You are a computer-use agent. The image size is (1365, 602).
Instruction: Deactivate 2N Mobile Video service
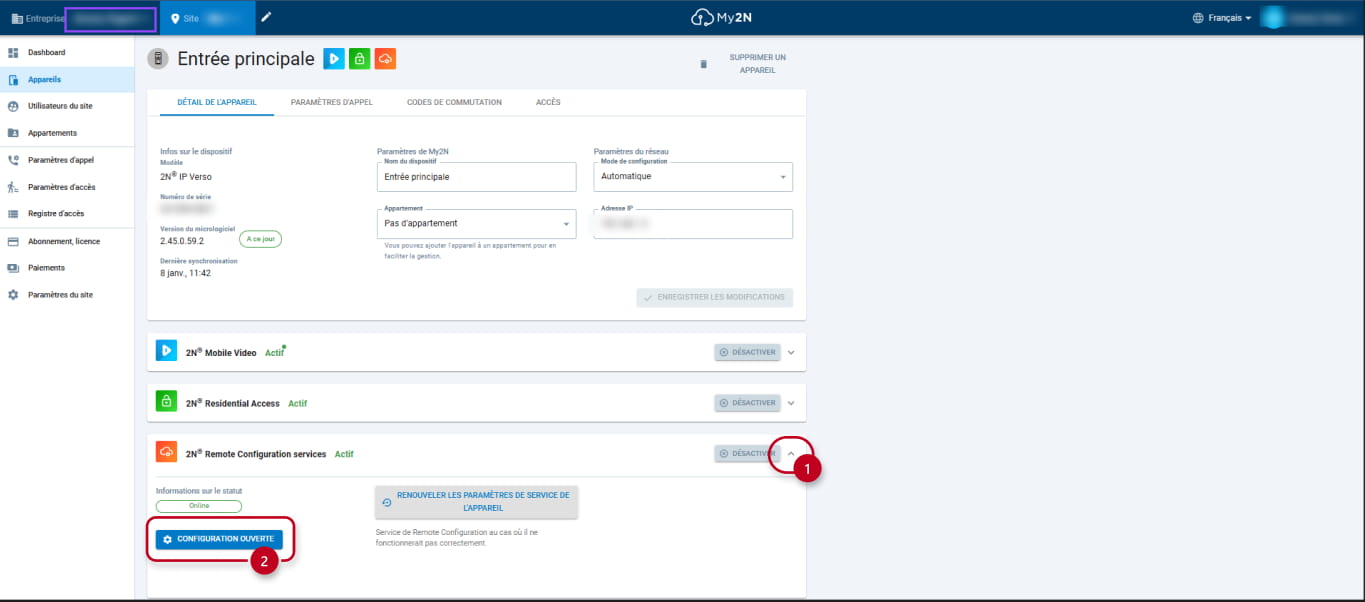click(747, 352)
